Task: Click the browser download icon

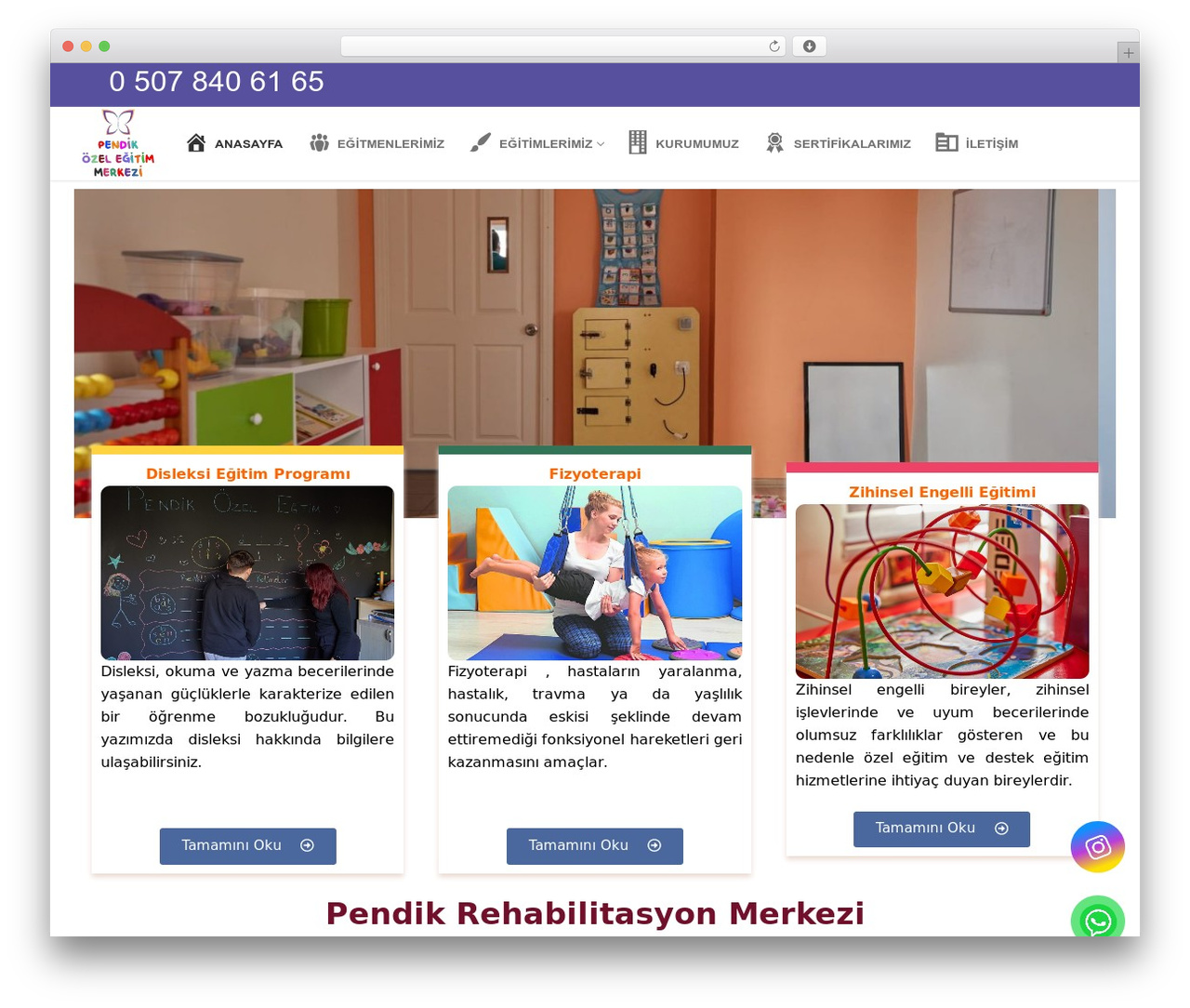Action: [810, 46]
